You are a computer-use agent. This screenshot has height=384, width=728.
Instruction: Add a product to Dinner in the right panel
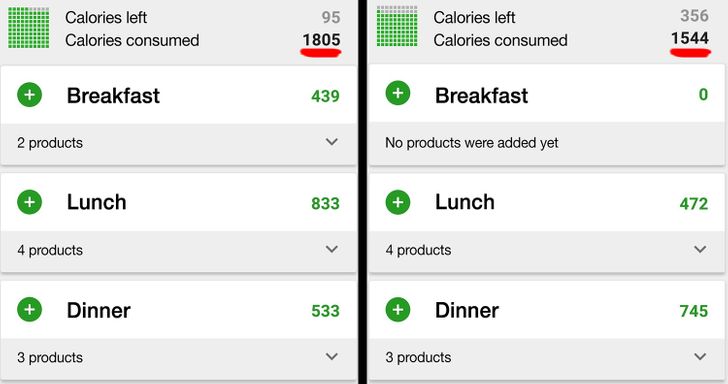[398, 310]
